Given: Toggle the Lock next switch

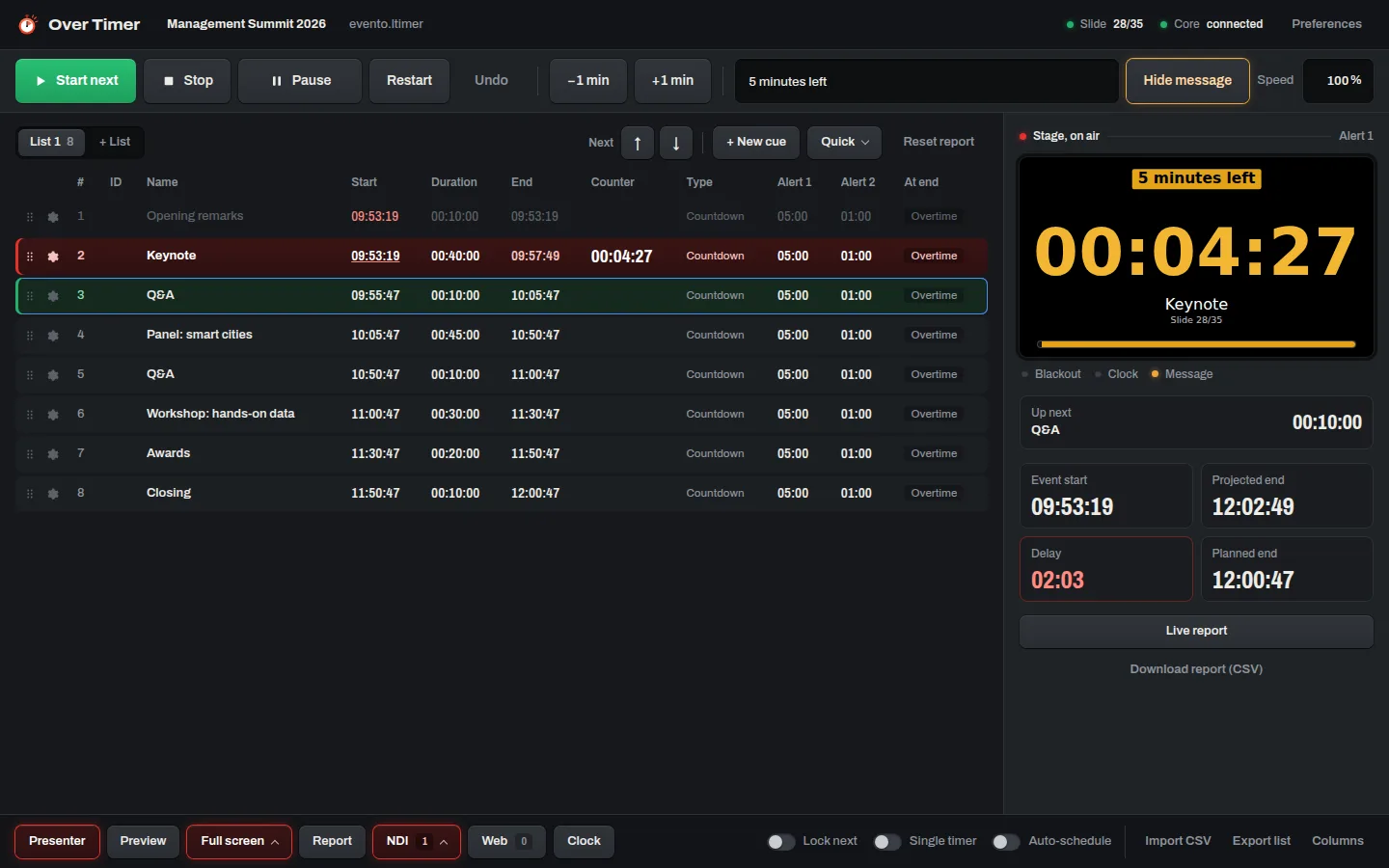Looking at the screenshot, I should [781, 842].
